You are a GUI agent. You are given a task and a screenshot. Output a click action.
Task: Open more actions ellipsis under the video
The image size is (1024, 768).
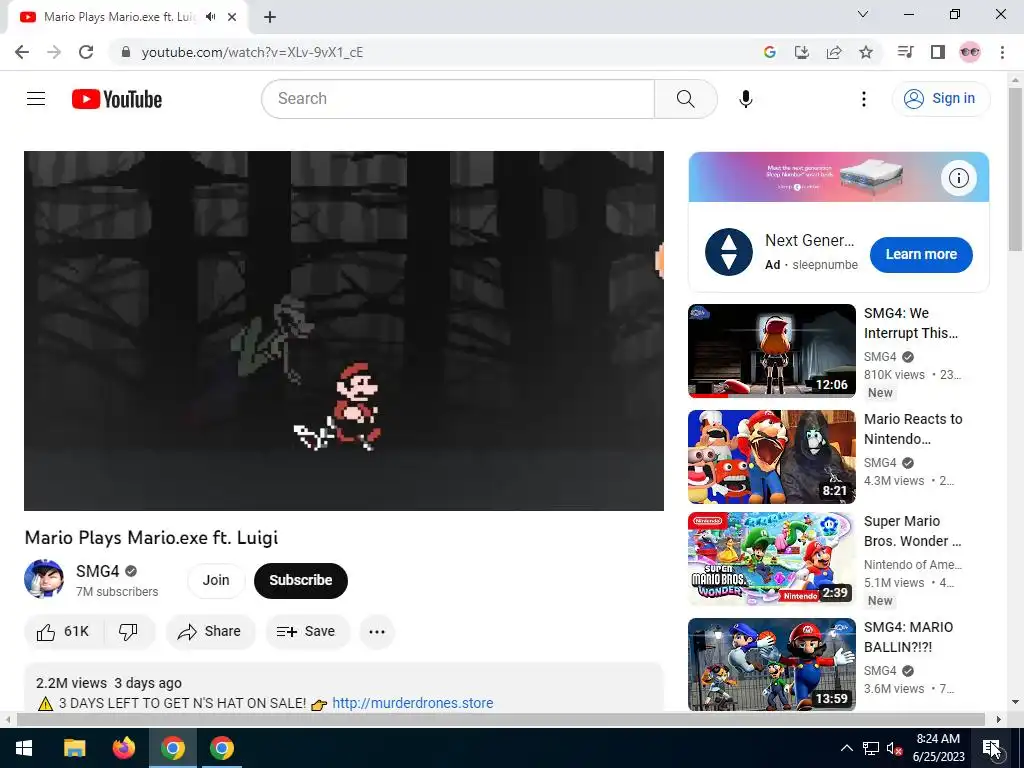pyautogui.click(x=377, y=632)
